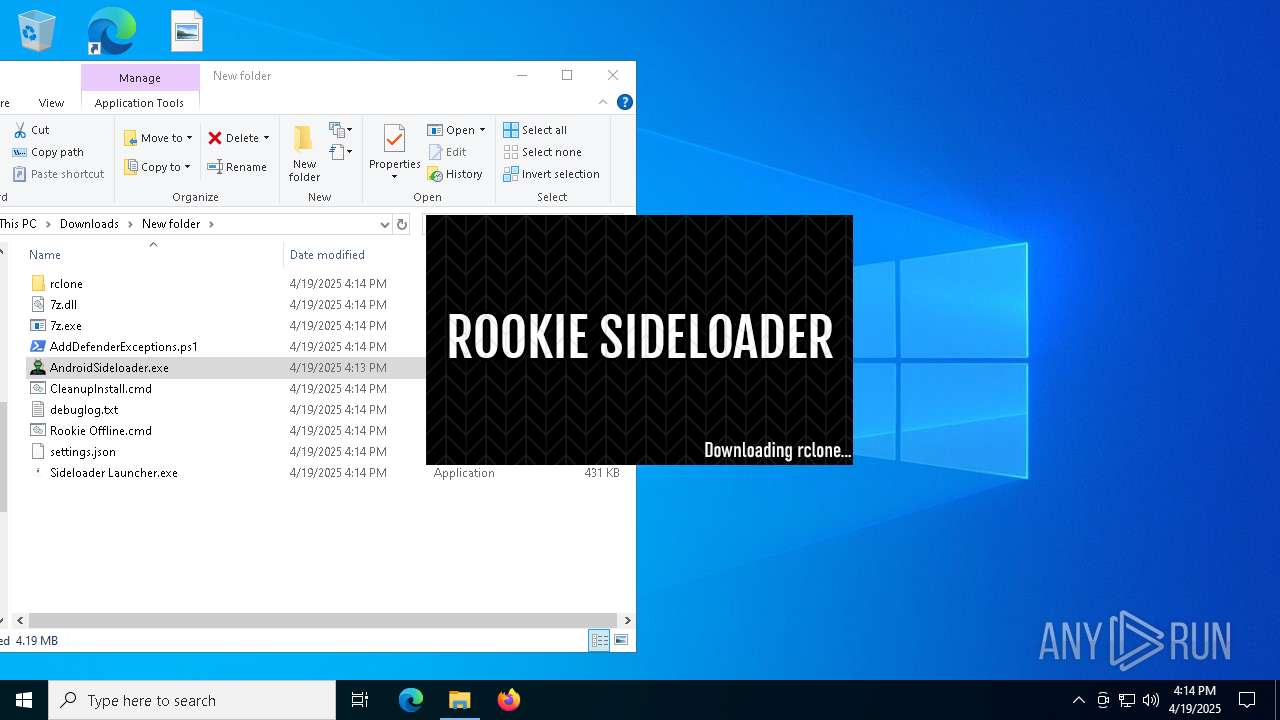The height and width of the screenshot is (720, 1280).
Task: Switch to large icons view layout
Action: pyautogui.click(x=621, y=640)
